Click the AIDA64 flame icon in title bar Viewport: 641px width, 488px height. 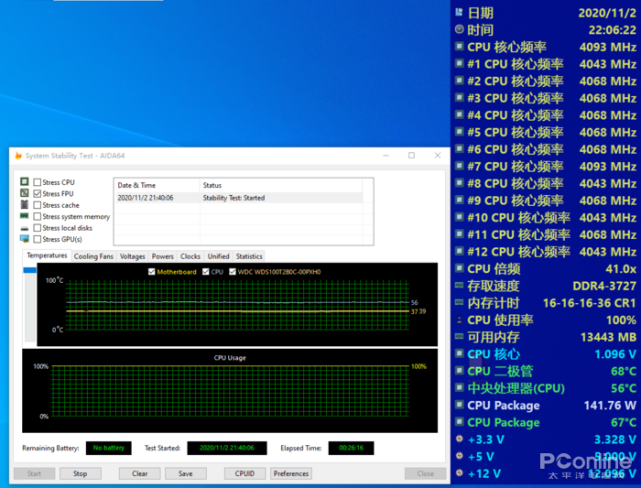click(x=18, y=156)
